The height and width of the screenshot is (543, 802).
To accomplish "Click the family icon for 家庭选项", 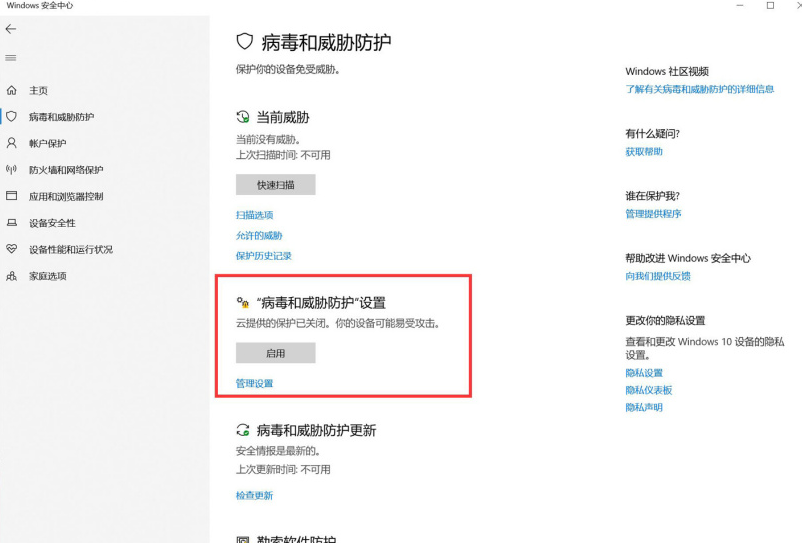I will [11, 276].
